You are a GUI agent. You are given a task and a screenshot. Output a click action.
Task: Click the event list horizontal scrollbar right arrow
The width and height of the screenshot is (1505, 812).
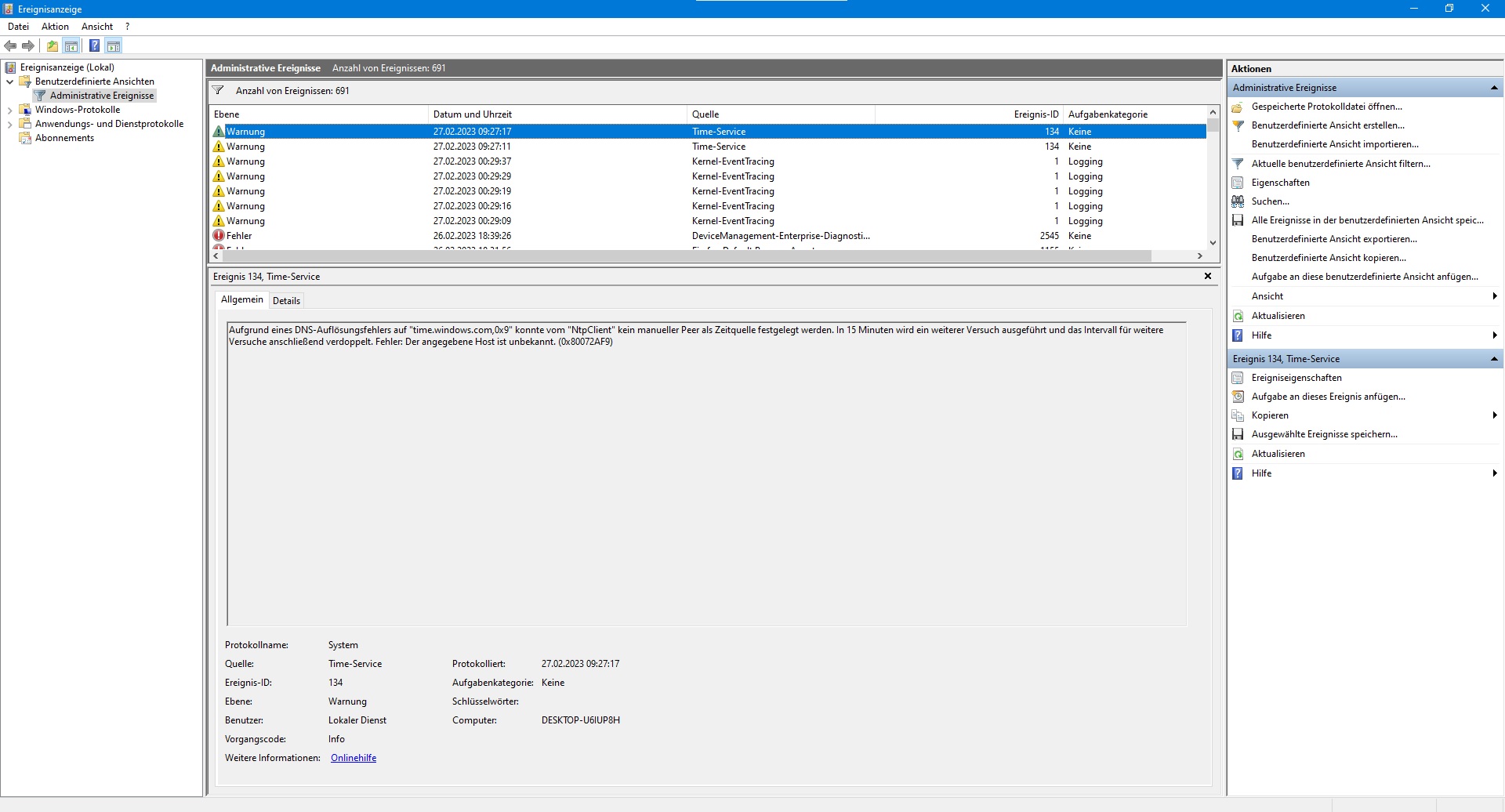[x=1199, y=256]
